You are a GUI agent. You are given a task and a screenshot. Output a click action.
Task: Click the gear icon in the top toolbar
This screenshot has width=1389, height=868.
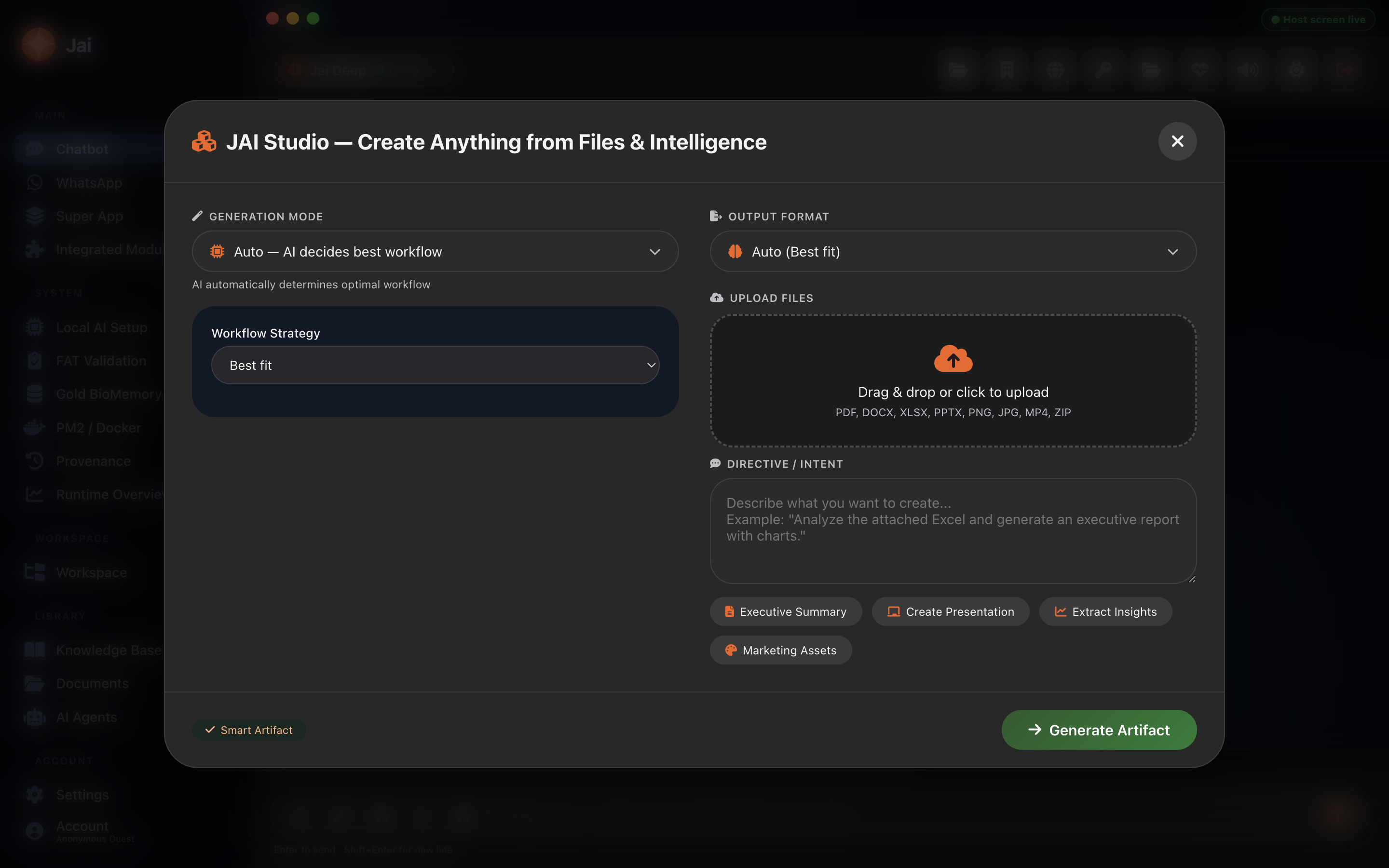[x=1296, y=70]
